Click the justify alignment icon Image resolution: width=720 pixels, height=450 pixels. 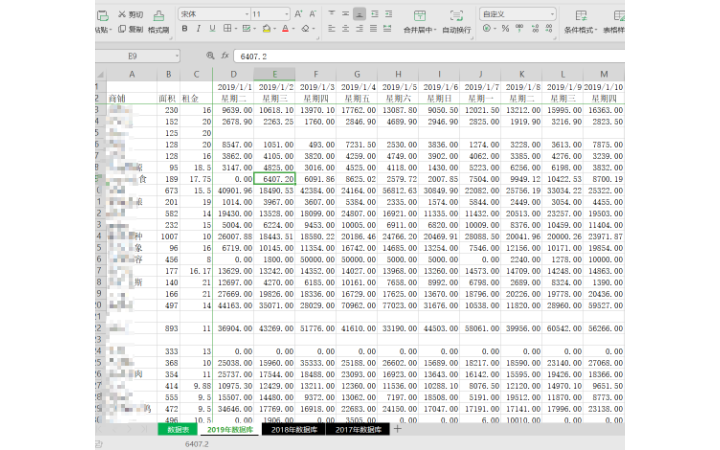click(373, 29)
